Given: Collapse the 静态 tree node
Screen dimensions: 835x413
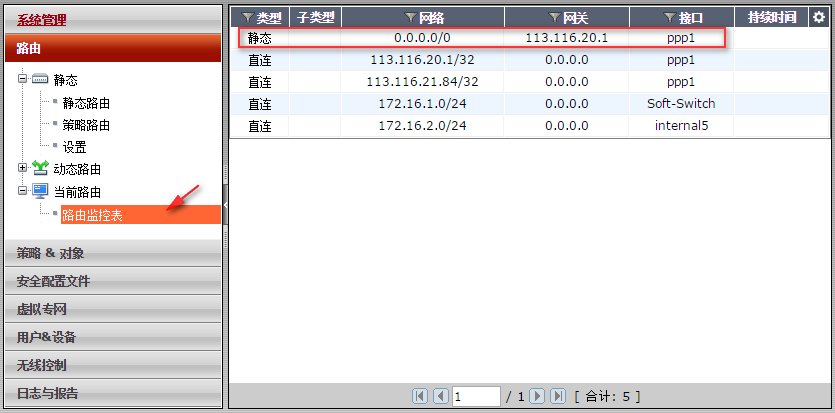Looking at the screenshot, I should coord(22,79).
